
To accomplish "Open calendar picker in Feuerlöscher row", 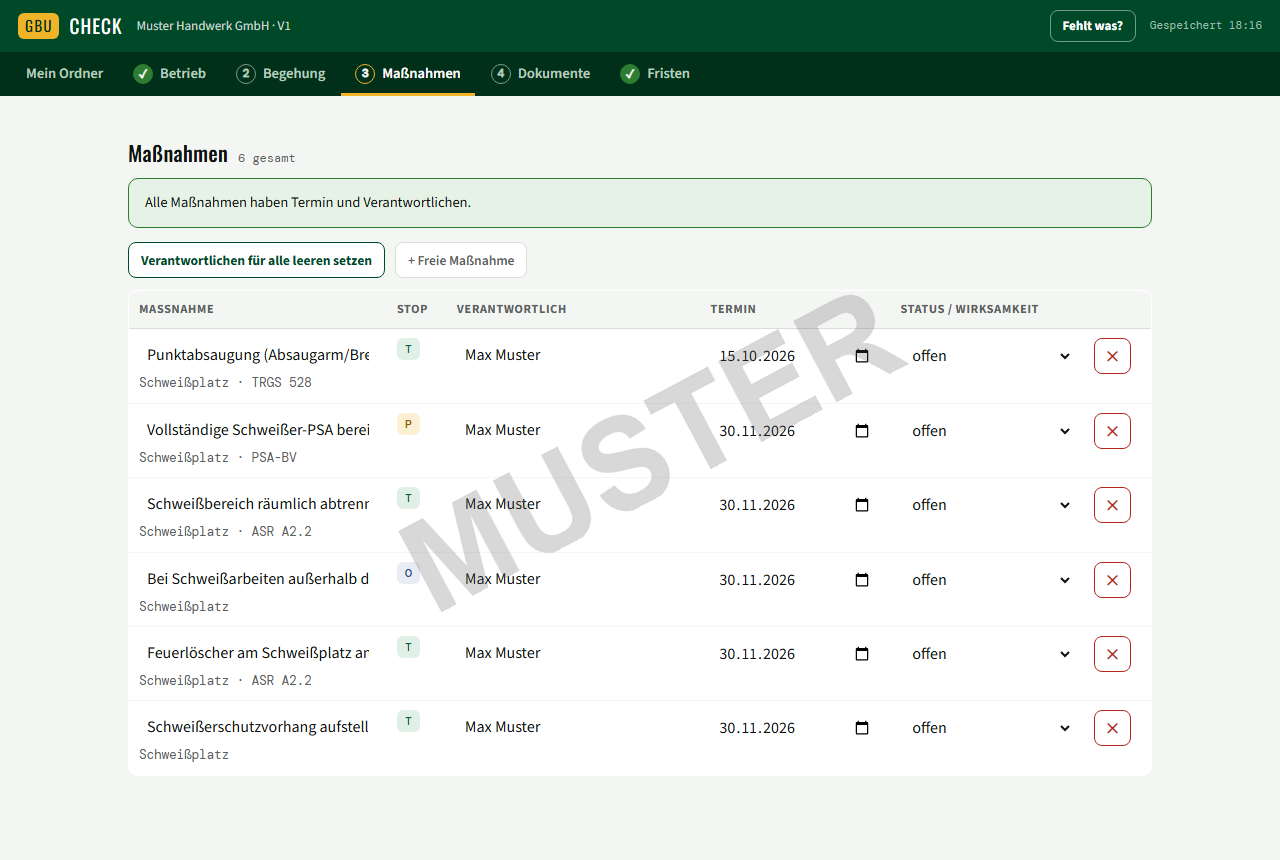I will pyautogui.click(x=862, y=654).
